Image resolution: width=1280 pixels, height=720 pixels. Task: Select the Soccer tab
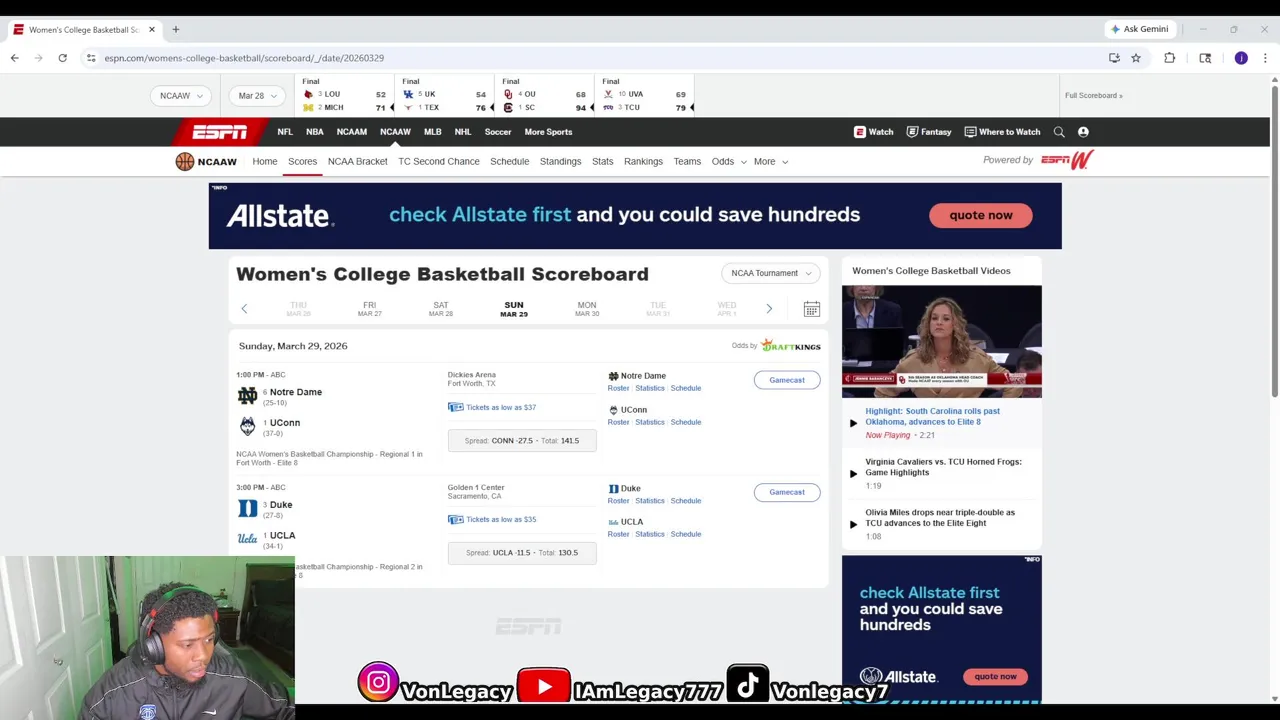[498, 132]
